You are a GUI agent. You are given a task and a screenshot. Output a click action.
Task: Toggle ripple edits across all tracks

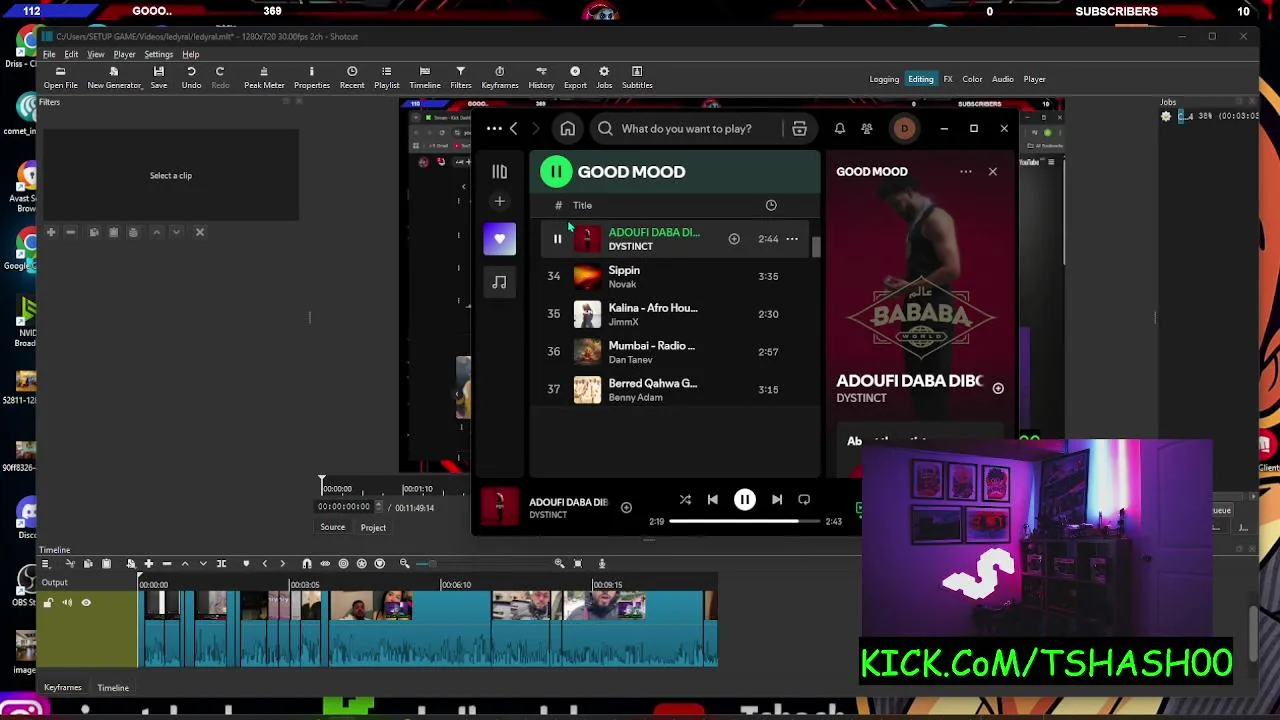[x=361, y=564]
